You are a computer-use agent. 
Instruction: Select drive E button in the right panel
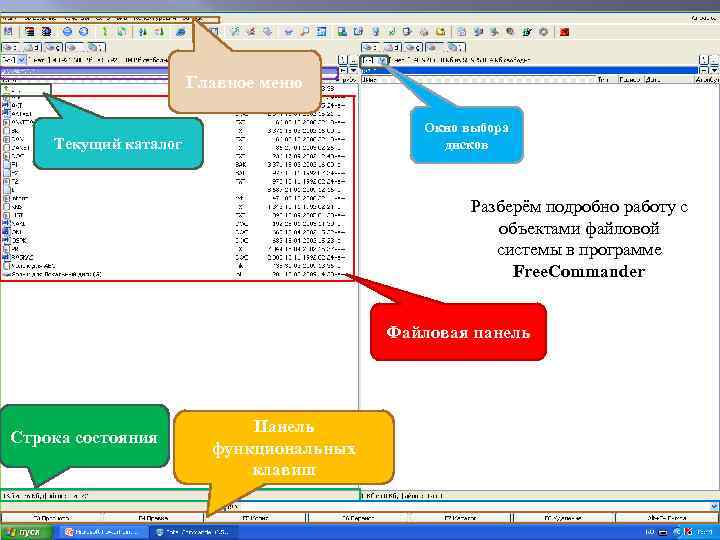point(413,47)
